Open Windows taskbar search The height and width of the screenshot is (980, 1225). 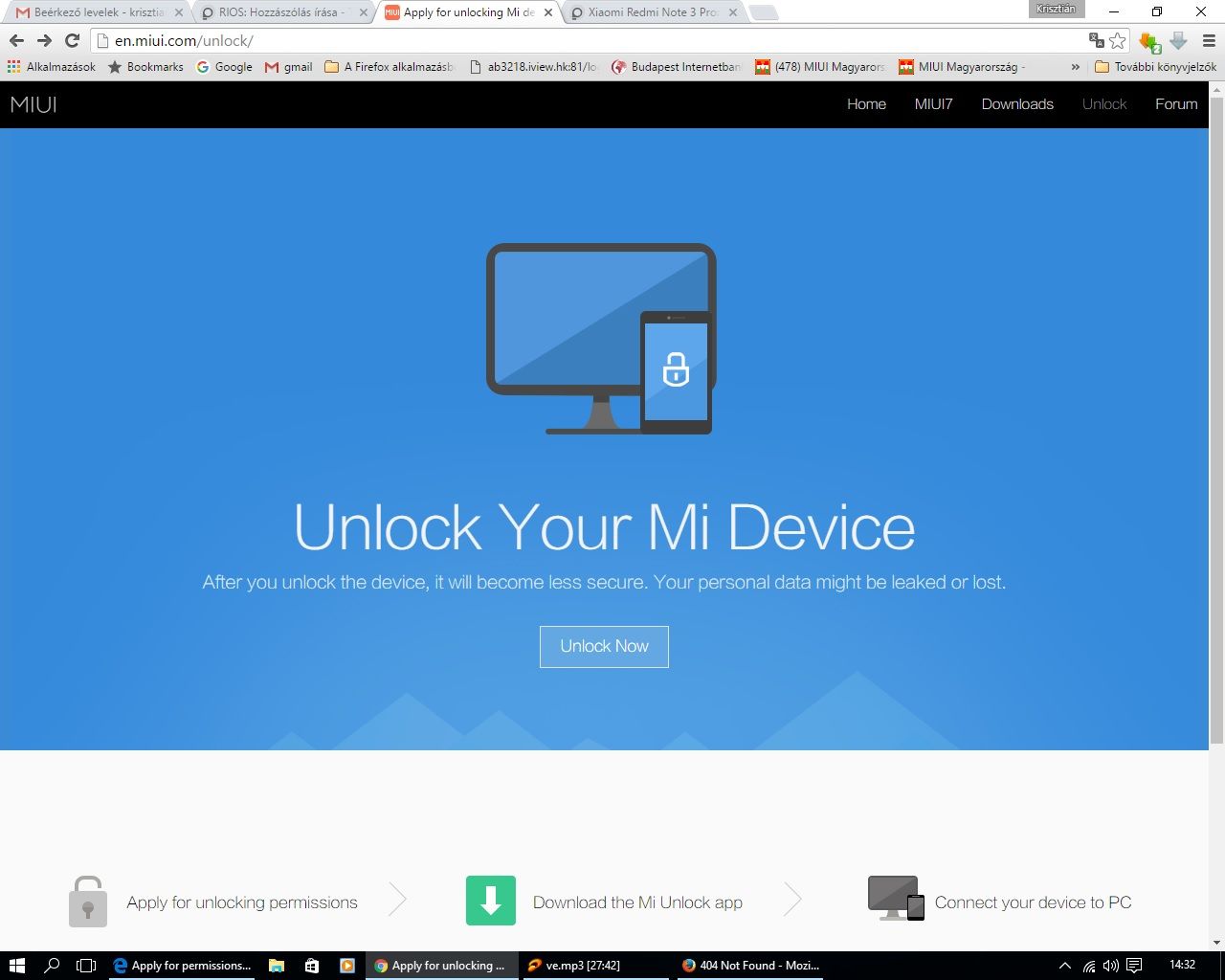52,966
